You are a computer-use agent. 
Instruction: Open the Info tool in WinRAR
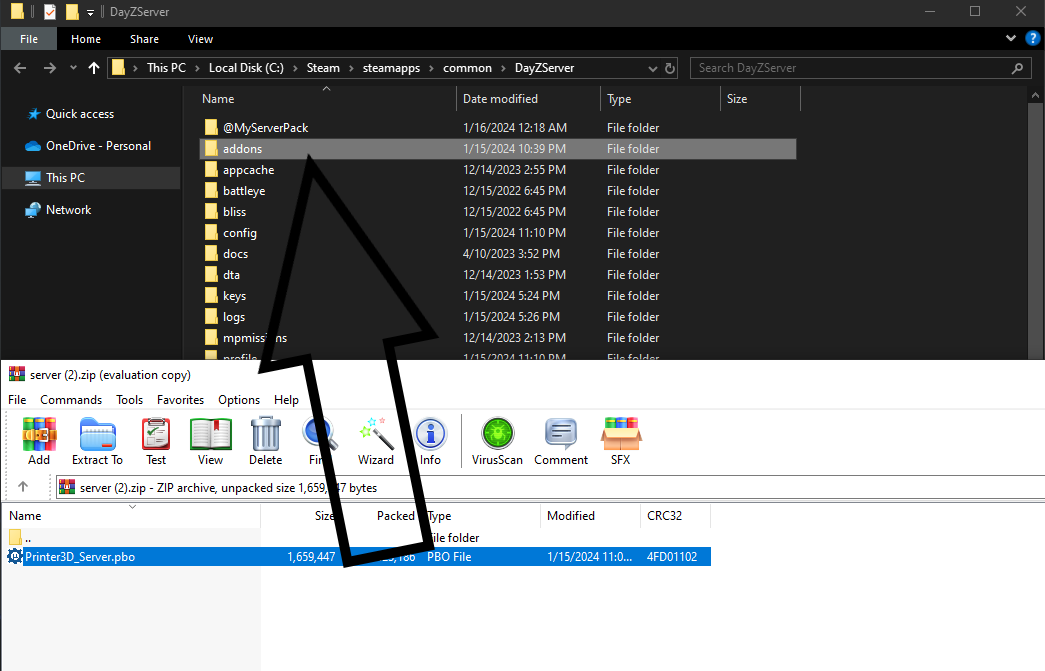click(x=430, y=441)
